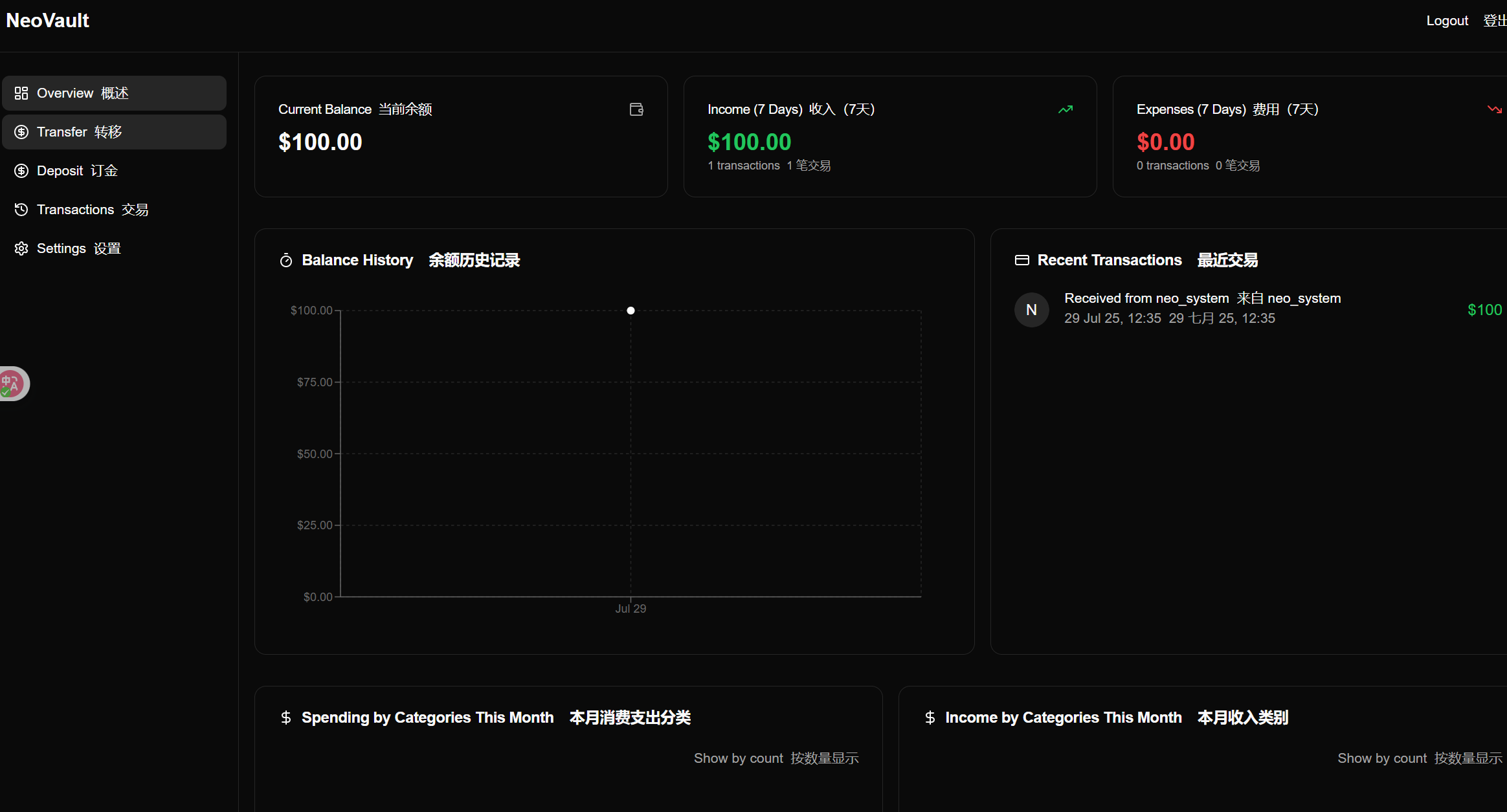Image resolution: width=1507 pixels, height=812 pixels.
Task: Click the floating translate widget icon
Action: click(x=12, y=384)
